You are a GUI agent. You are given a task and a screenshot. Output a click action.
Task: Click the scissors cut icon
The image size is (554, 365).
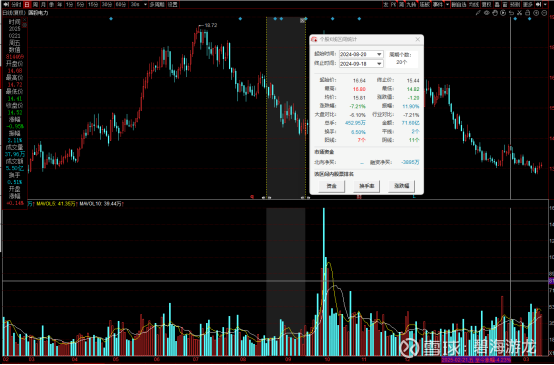(x=519, y=13)
